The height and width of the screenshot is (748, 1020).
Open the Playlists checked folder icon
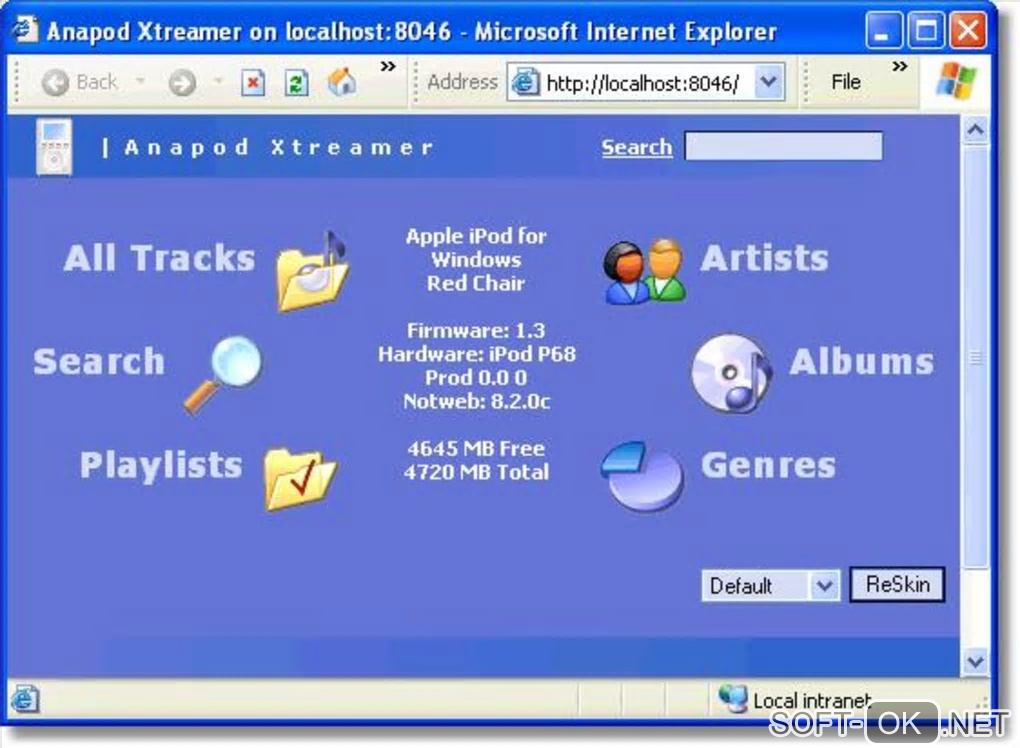(x=300, y=479)
